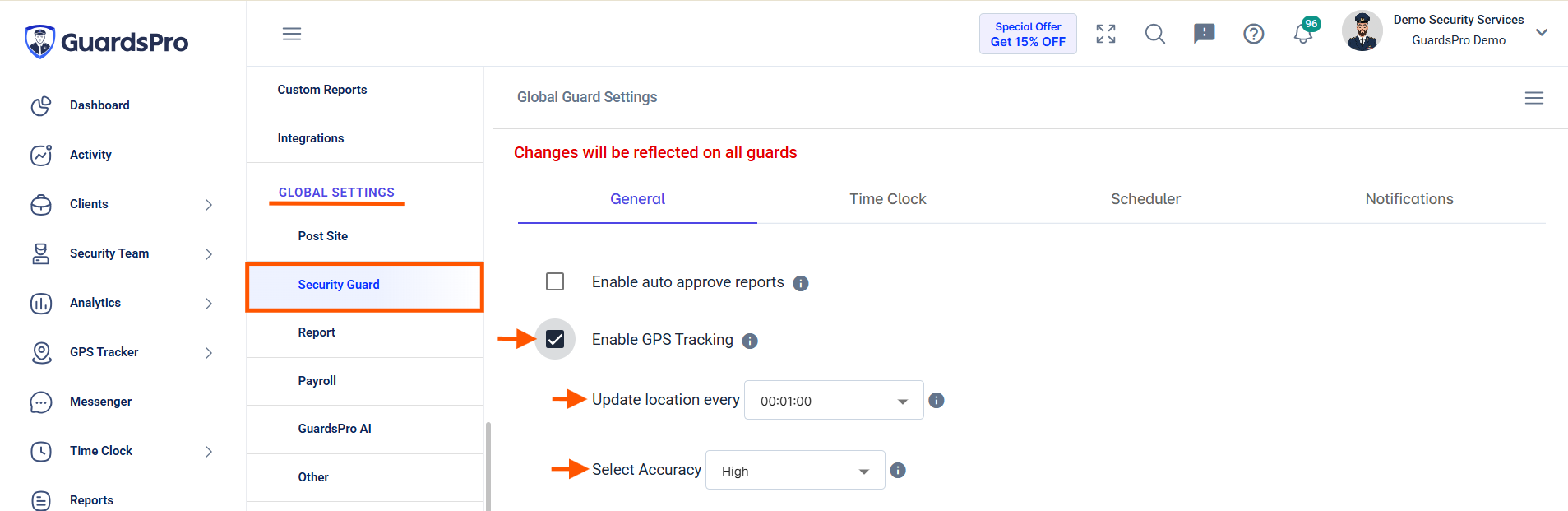
Task: Click the help question mark icon
Action: (x=1253, y=34)
